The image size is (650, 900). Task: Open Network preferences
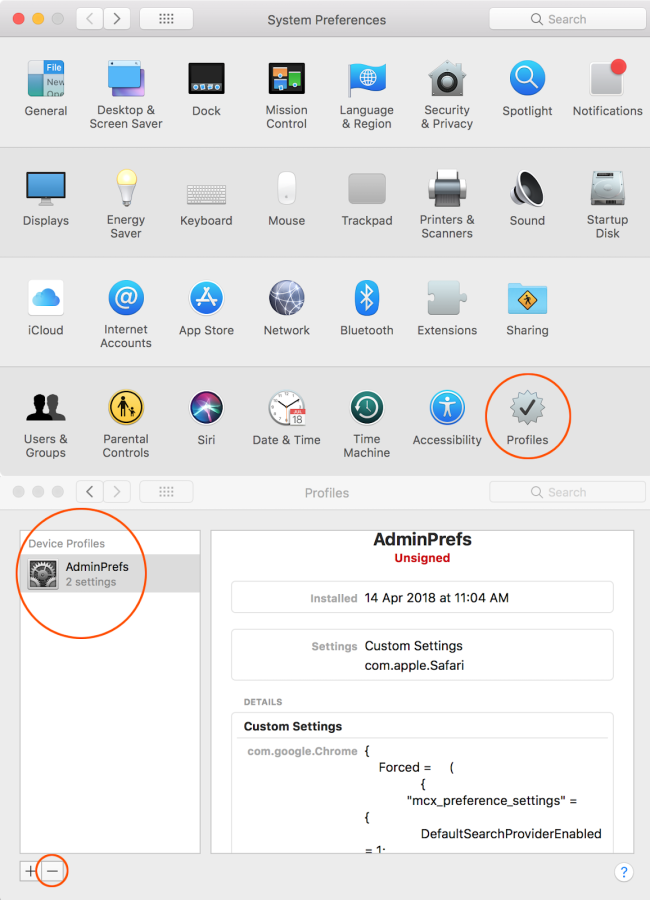(287, 308)
